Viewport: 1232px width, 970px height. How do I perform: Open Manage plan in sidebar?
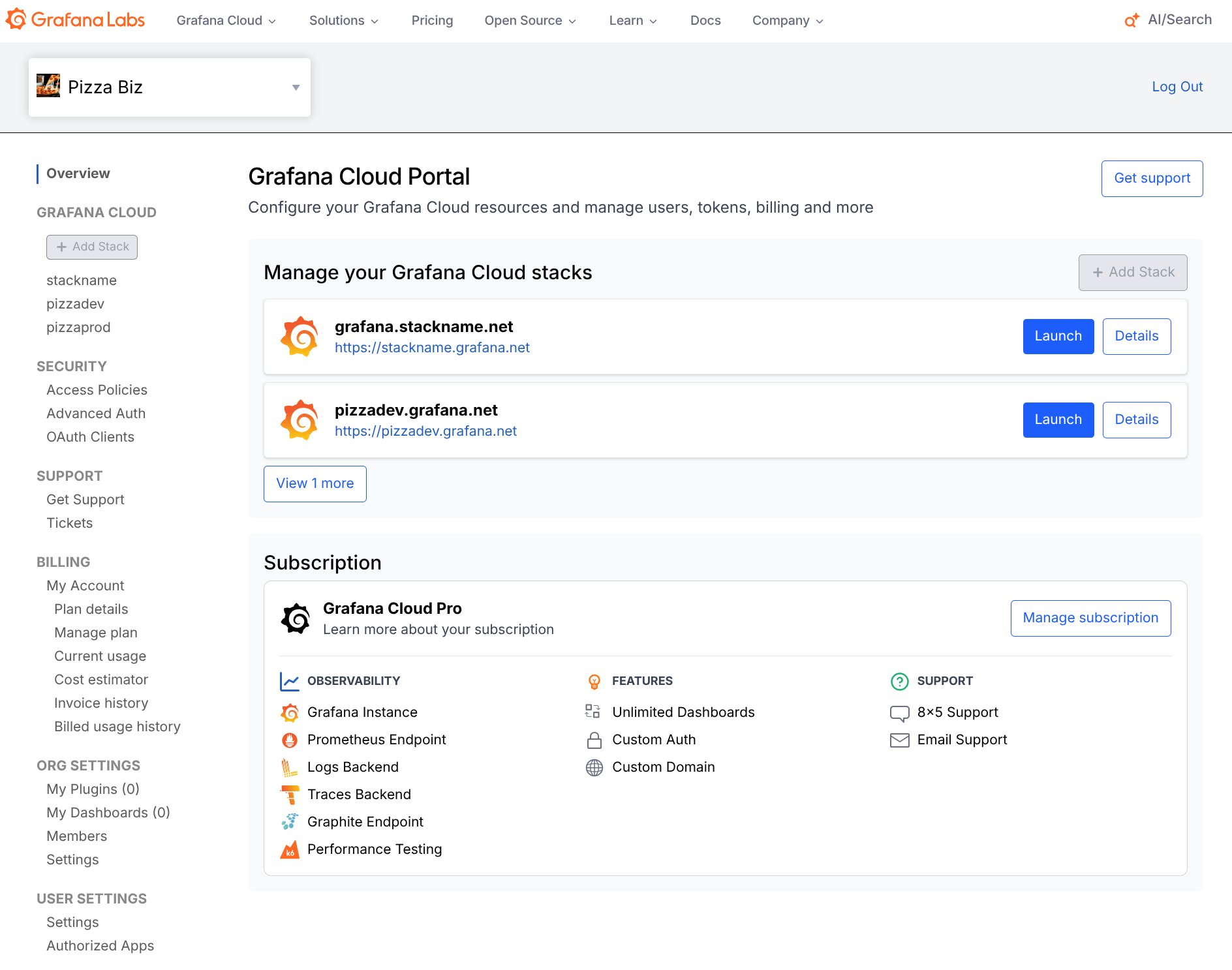point(95,633)
